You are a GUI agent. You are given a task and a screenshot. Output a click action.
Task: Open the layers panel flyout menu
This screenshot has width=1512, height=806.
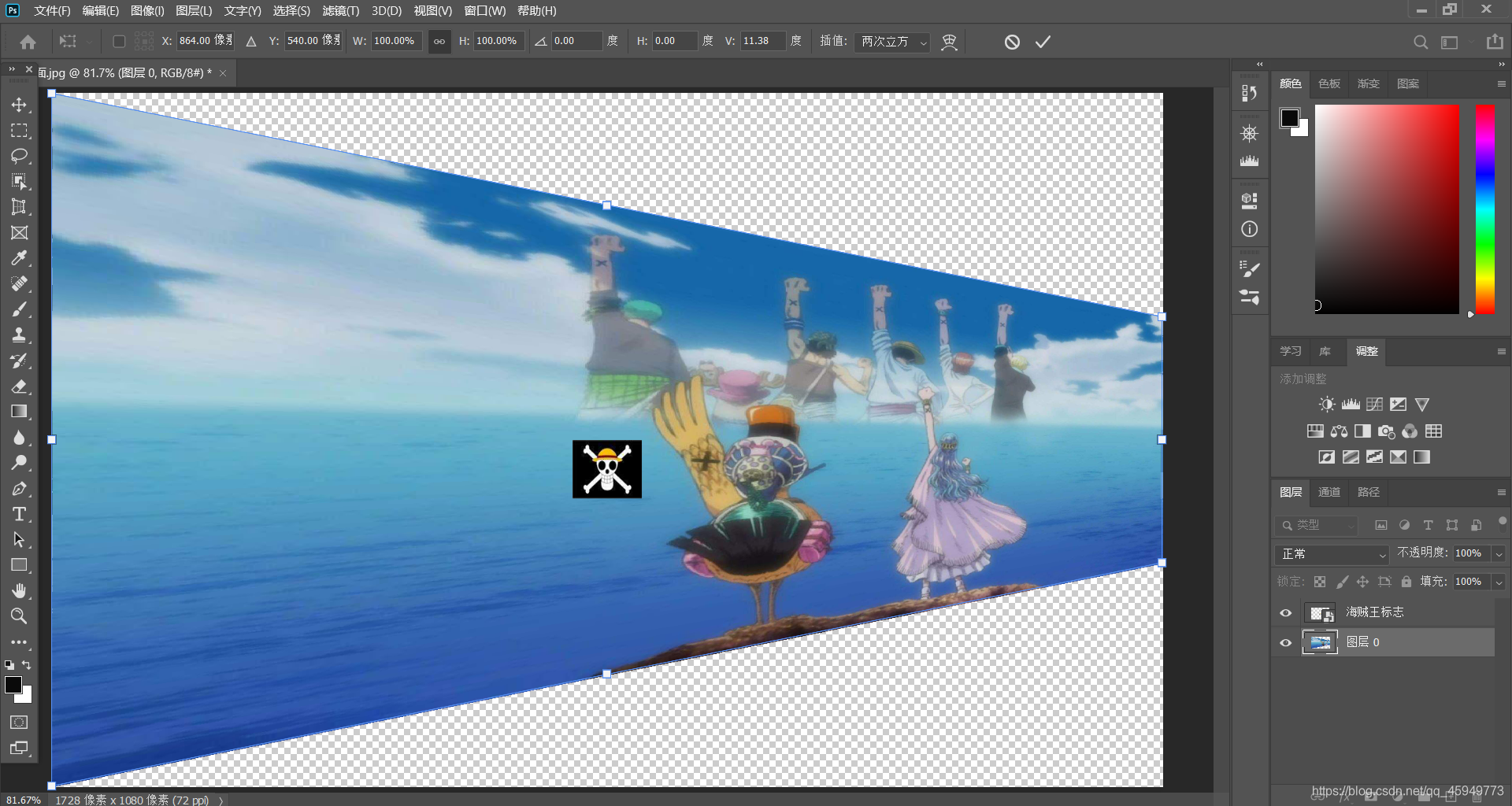coord(1501,492)
